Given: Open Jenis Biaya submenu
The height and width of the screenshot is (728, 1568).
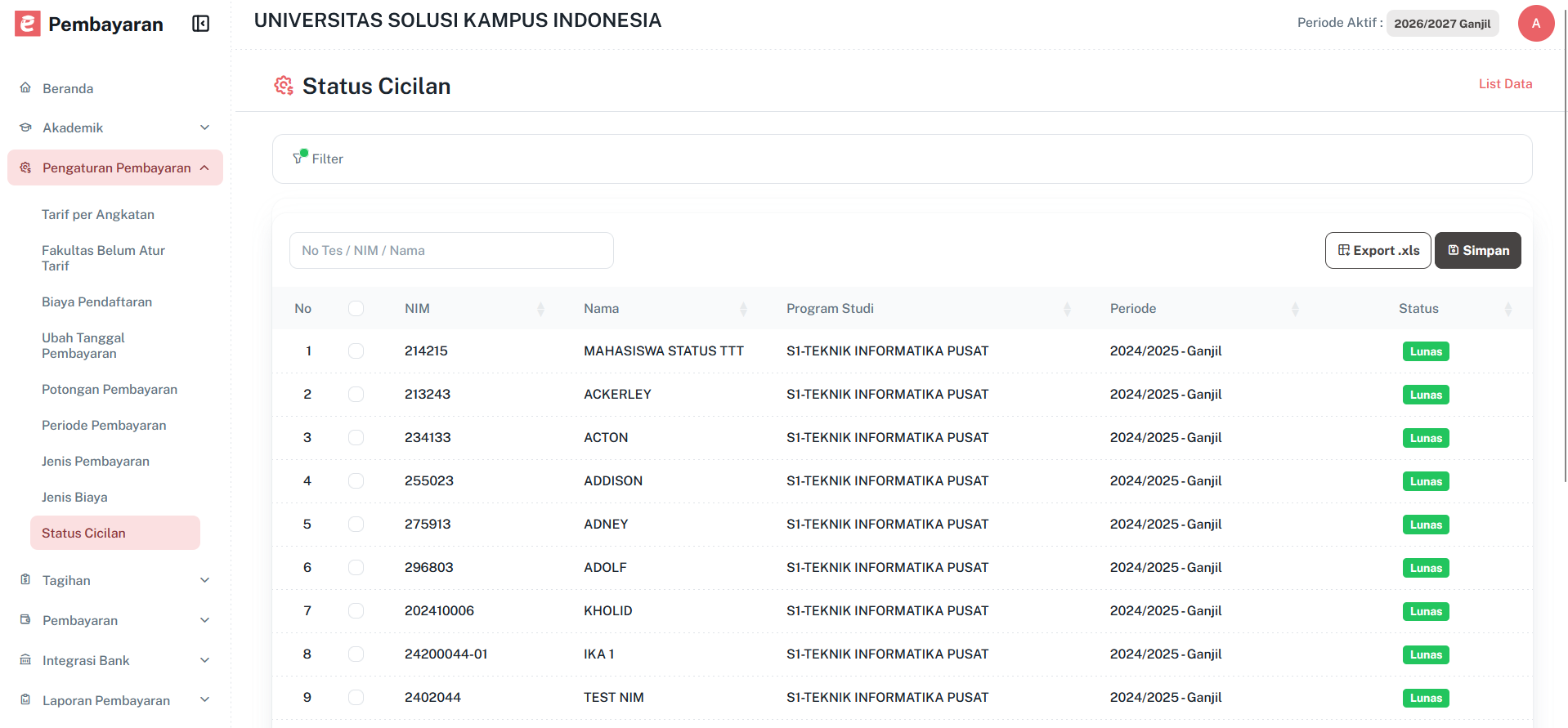Looking at the screenshot, I should (x=74, y=498).
